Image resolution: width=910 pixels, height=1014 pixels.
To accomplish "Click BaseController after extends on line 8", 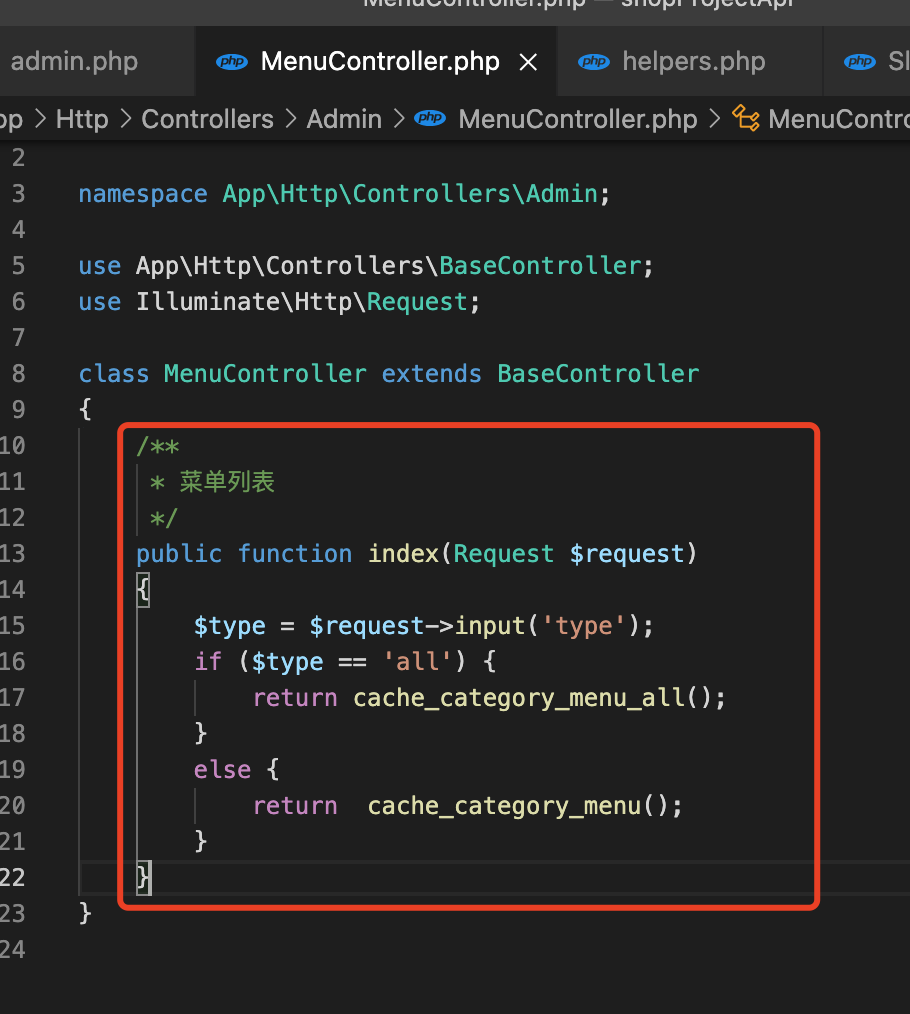I will [x=598, y=374].
